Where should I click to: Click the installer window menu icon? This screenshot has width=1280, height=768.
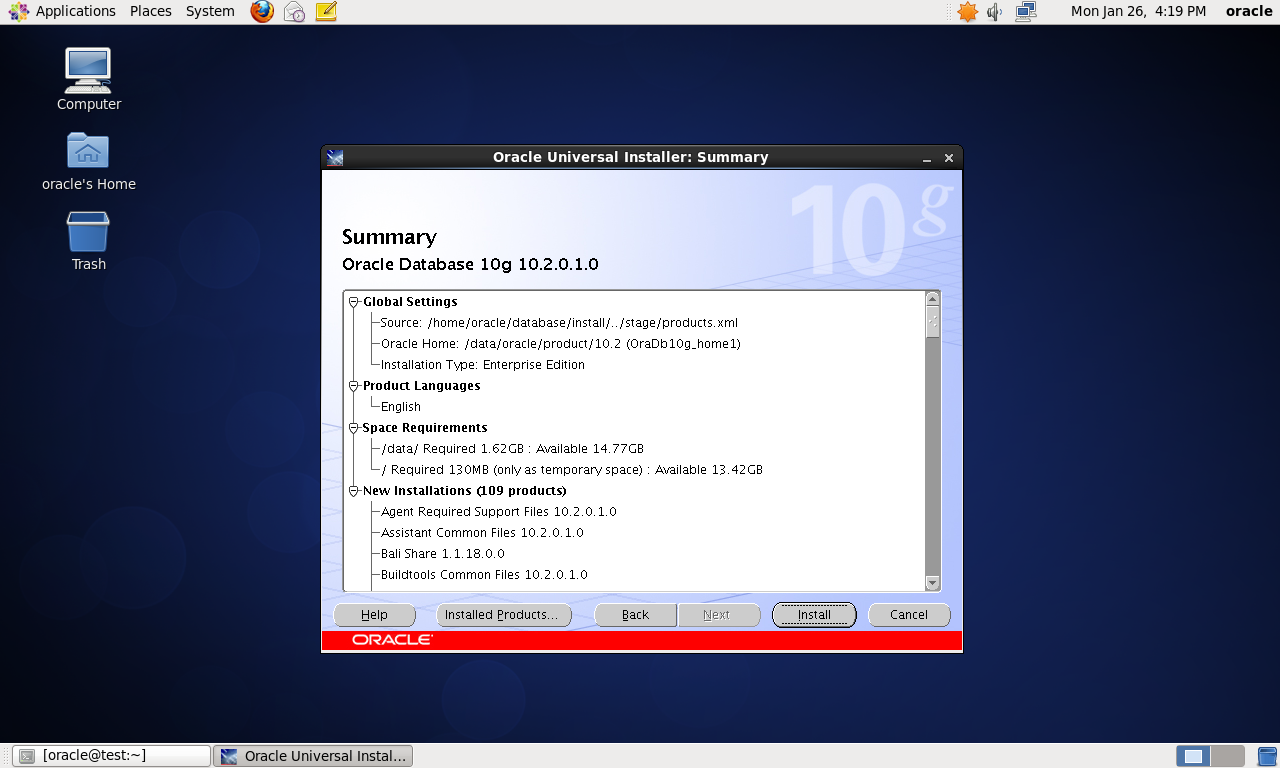[335, 157]
